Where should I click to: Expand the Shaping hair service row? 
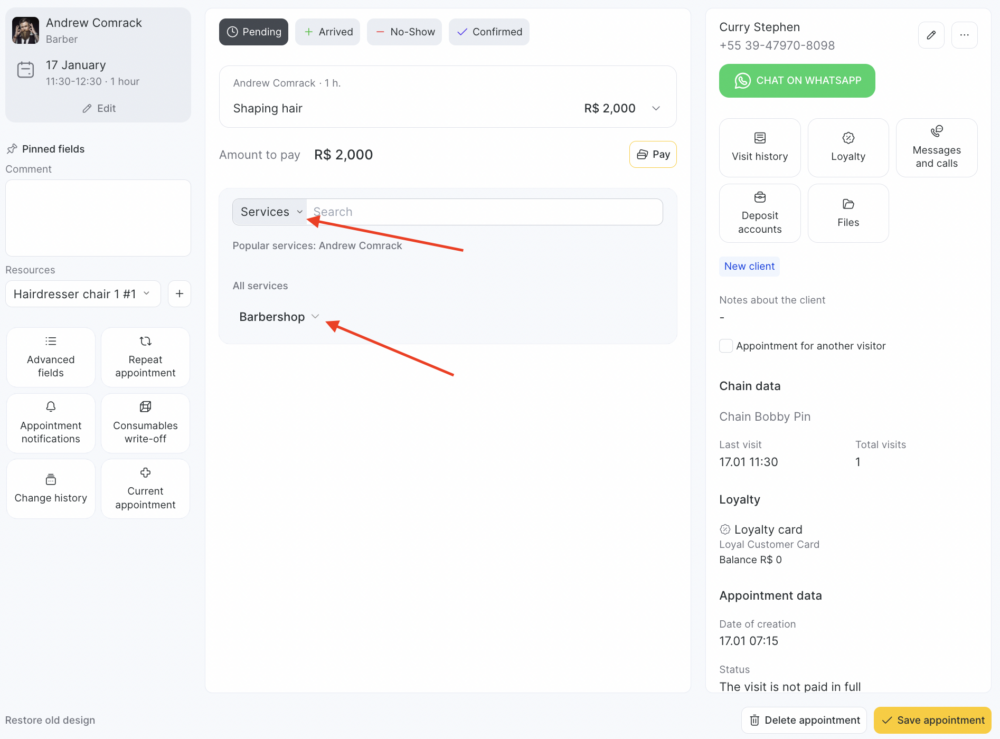[x=656, y=108]
